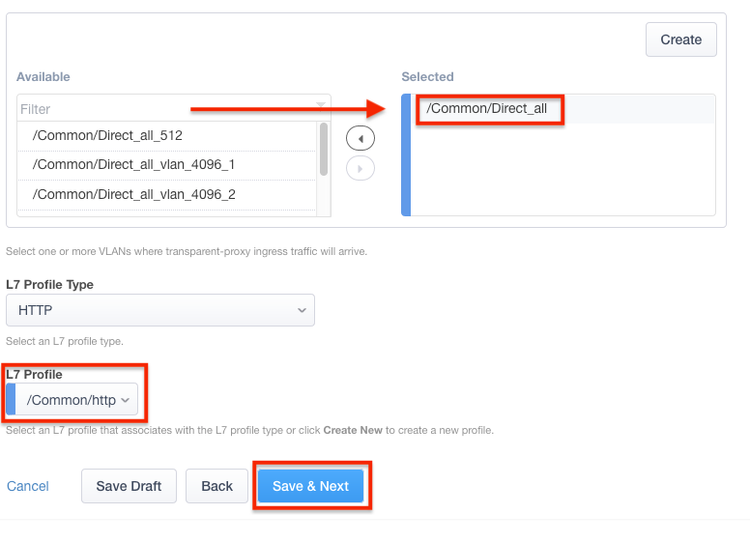The height and width of the screenshot is (538, 750).
Task: Open the L7 Profile Type HTTP dropdown
Action: pyautogui.click(x=161, y=310)
